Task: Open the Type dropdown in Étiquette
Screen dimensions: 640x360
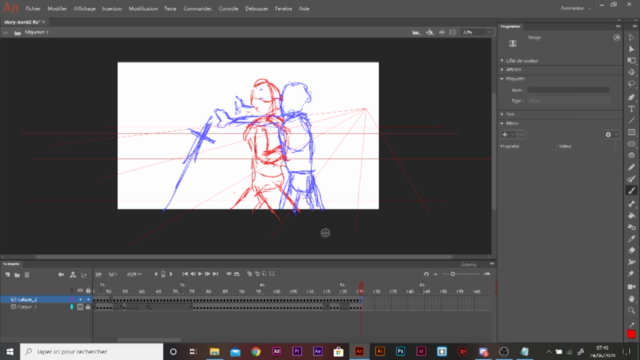Action: (569, 100)
